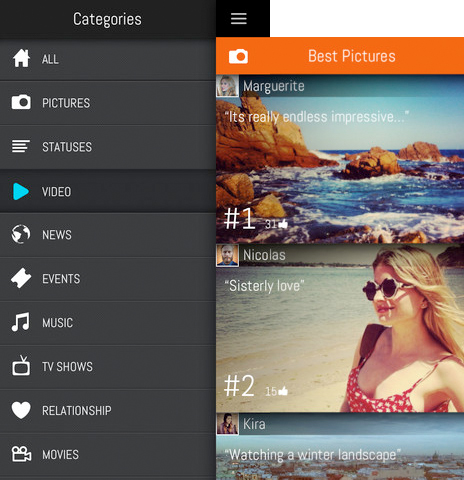
Task: Choose the Statuses lines icon
Action: coord(21,146)
